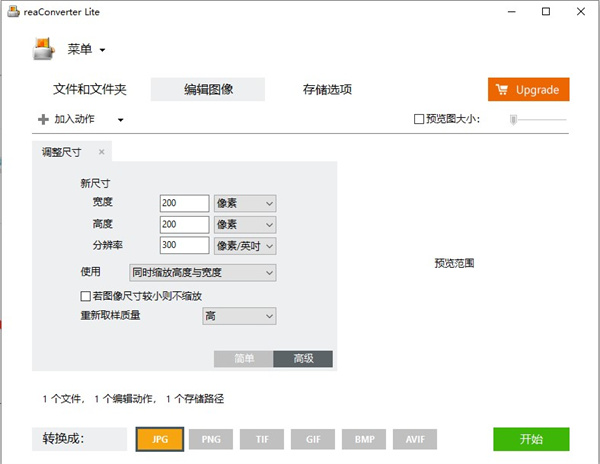Switch to the 文件和文件夹 tab
This screenshot has width=600, height=464.
click(x=90, y=89)
